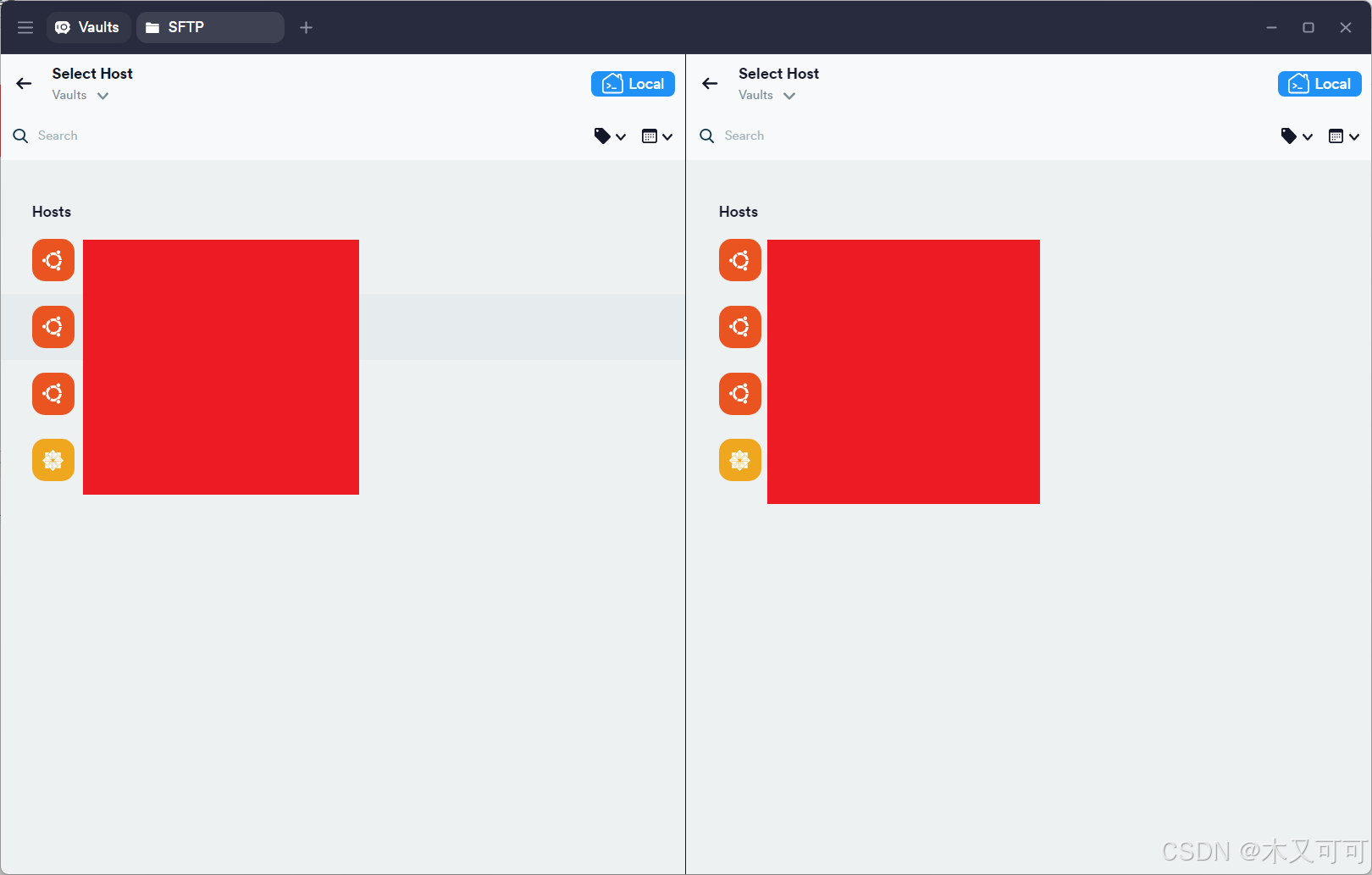Expand the Vaults dropdown in right pane
The width and height of the screenshot is (1372, 875).
pos(766,96)
